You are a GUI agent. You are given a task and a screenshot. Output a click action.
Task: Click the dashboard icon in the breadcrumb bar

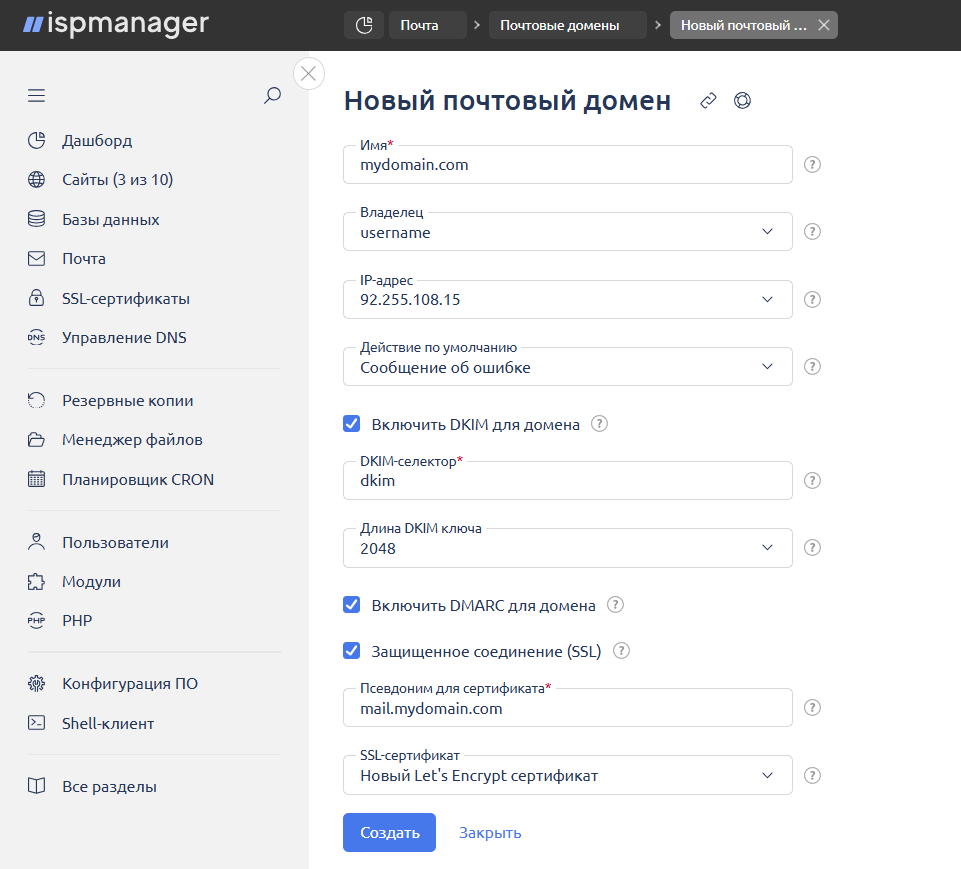[364, 25]
